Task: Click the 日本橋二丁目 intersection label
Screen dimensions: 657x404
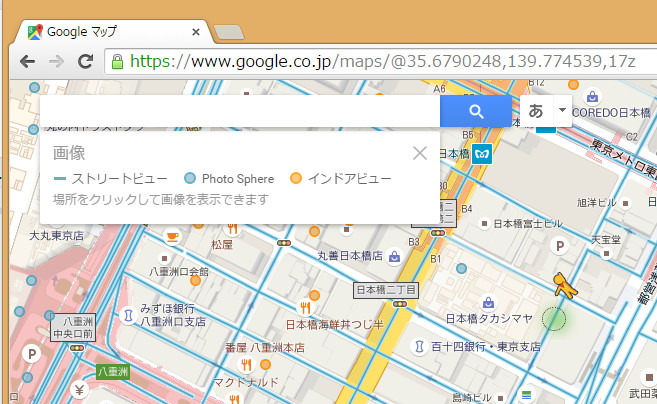Action: pos(385,290)
